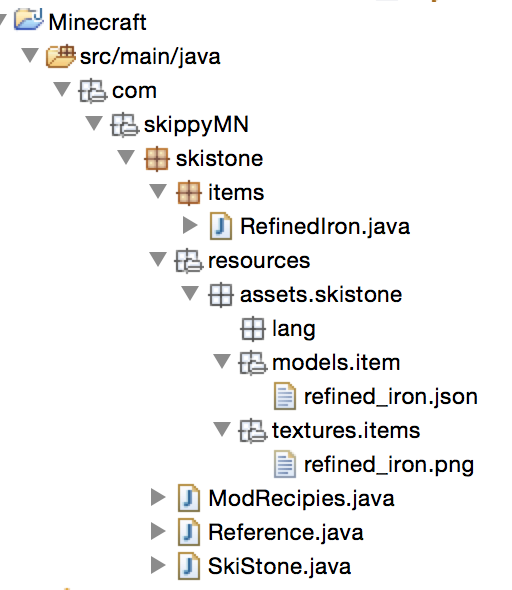
Task: Collapse the models.item package arrow
Action: (x=222, y=361)
